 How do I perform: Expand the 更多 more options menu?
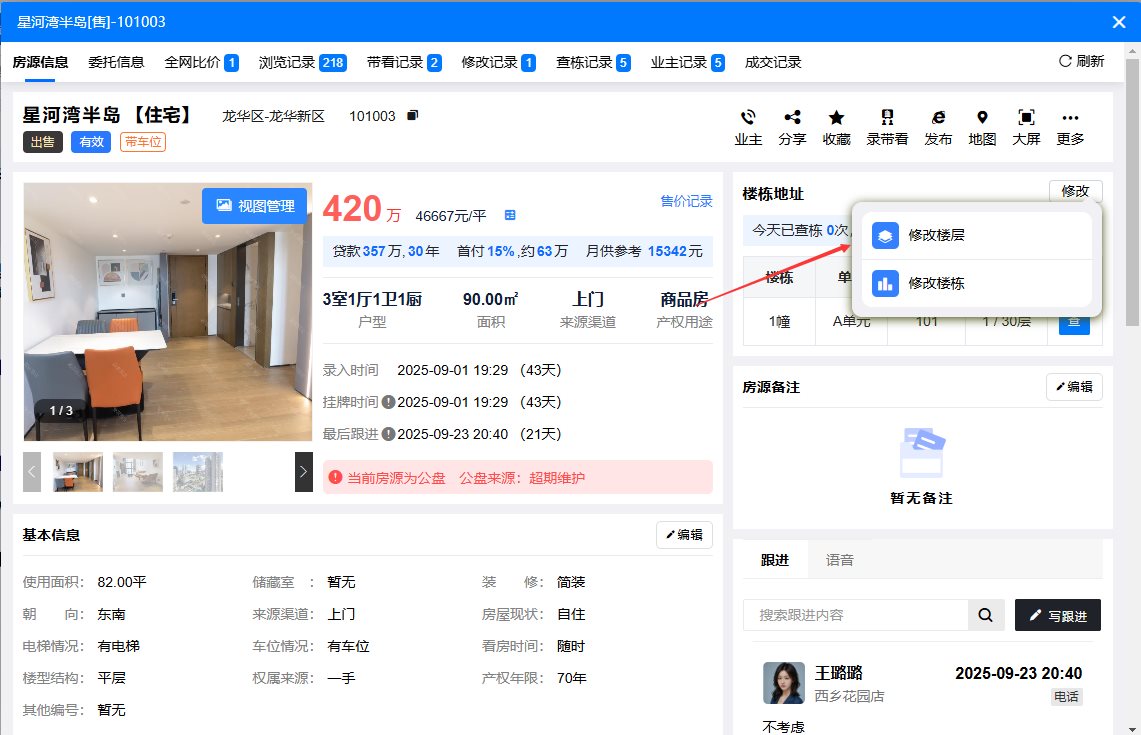[1070, 118]
